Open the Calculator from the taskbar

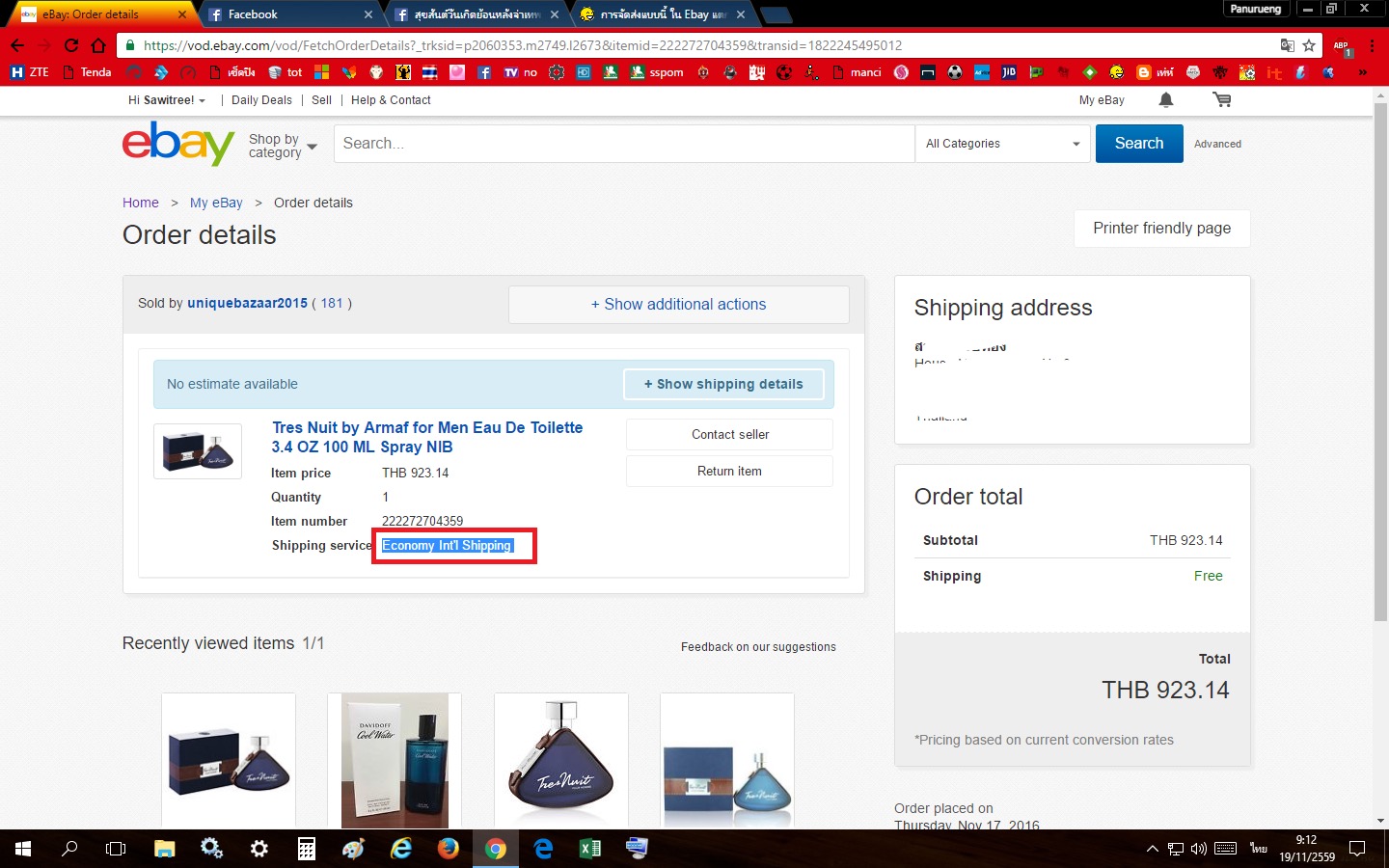point(307,849)
